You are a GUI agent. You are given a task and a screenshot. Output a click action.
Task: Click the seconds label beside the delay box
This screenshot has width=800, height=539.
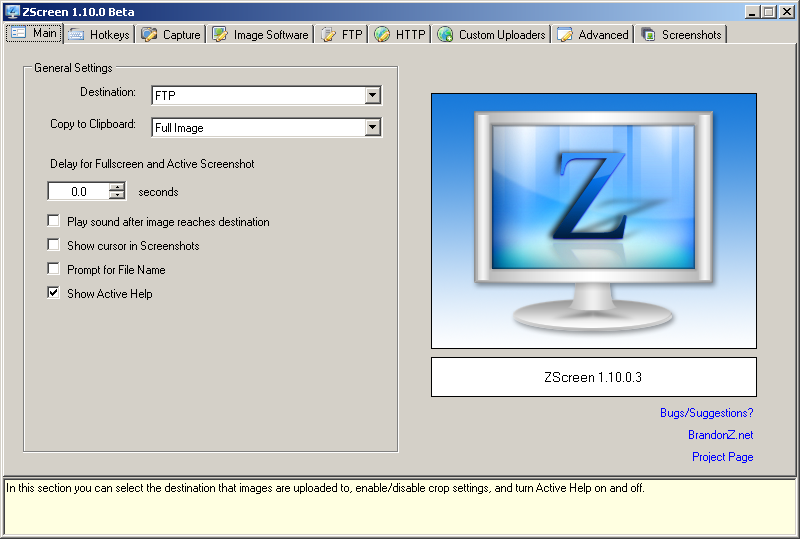pyautogui.click(x=158, y=192)
